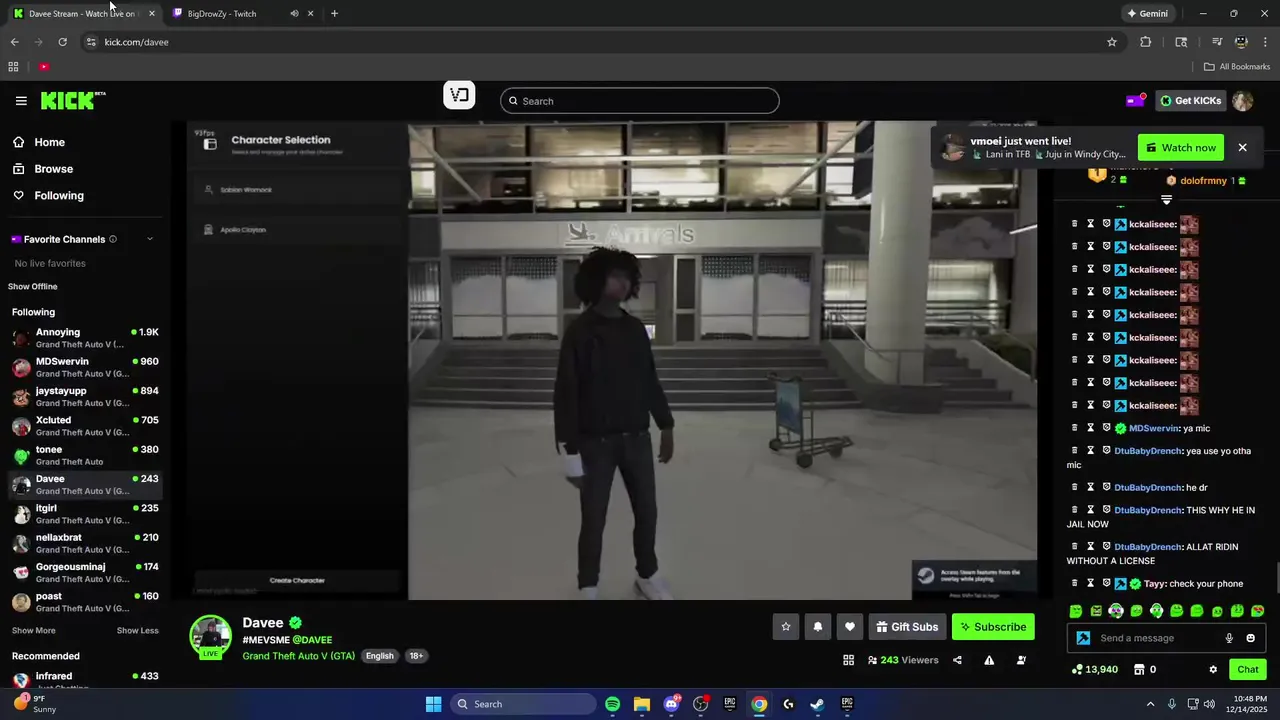This screenshot has width=1280, height=720.
Task: Click the moderator user icon beside report
Action: tap(1021, 660)
